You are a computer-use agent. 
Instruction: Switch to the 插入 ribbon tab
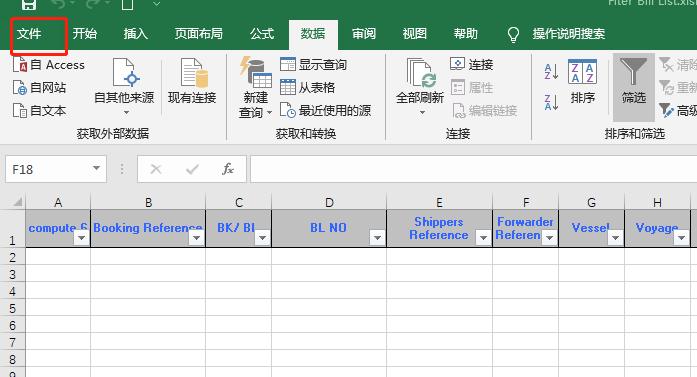(136, 34)
